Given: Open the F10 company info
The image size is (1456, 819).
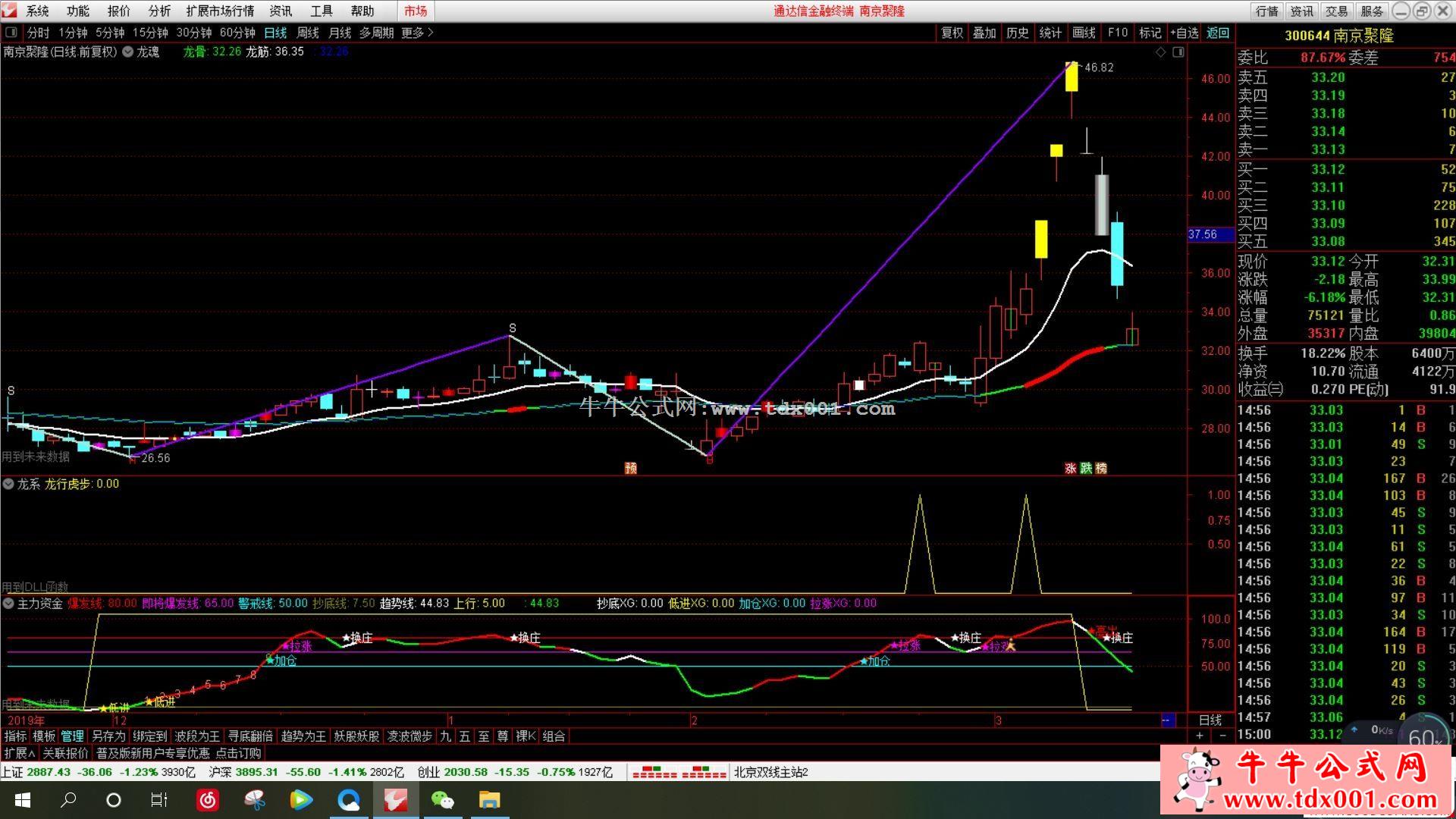Looking at the screenshot, I should point(1117,33).
